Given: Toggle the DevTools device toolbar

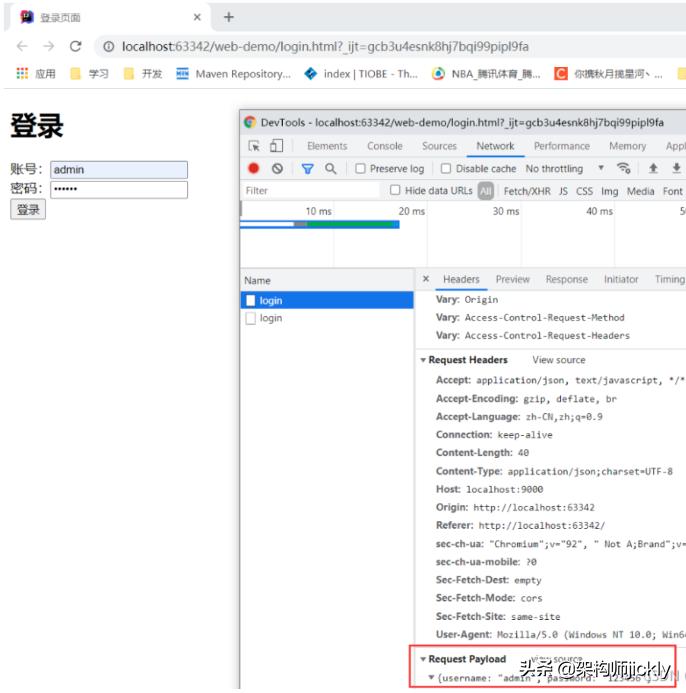Looking at the screenshot, I should 277,146.
